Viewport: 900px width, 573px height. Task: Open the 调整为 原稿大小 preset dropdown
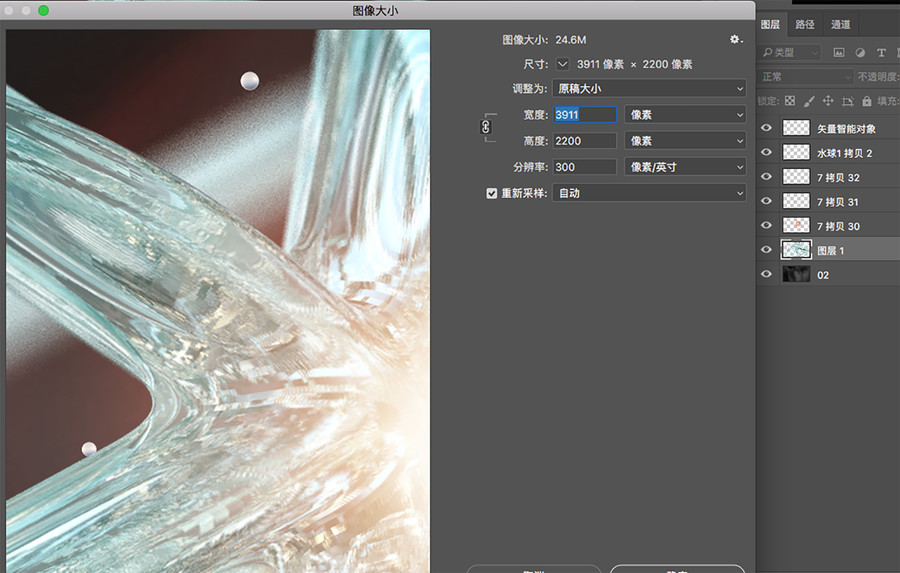649,88
